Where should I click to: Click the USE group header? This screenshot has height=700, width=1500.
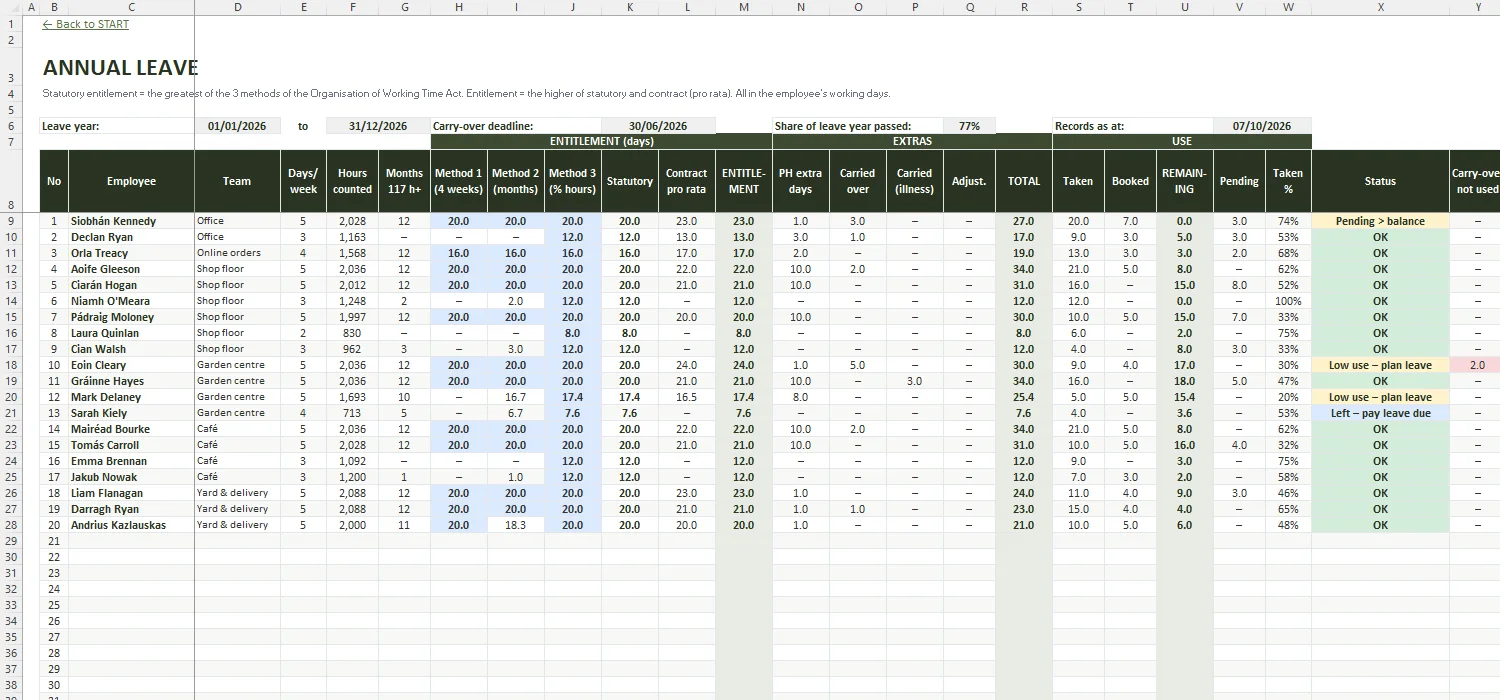(1182, 142)
